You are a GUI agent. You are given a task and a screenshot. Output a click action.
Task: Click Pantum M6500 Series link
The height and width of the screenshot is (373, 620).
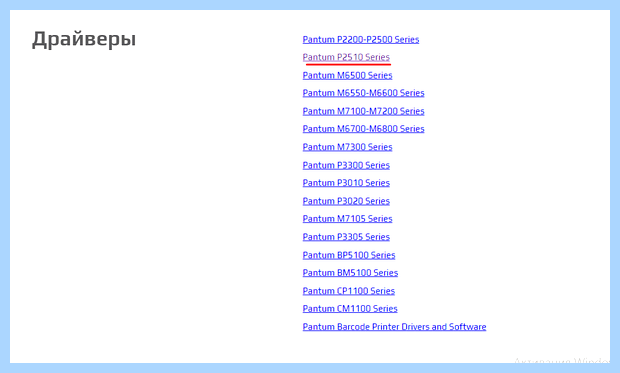click(347, 75)
